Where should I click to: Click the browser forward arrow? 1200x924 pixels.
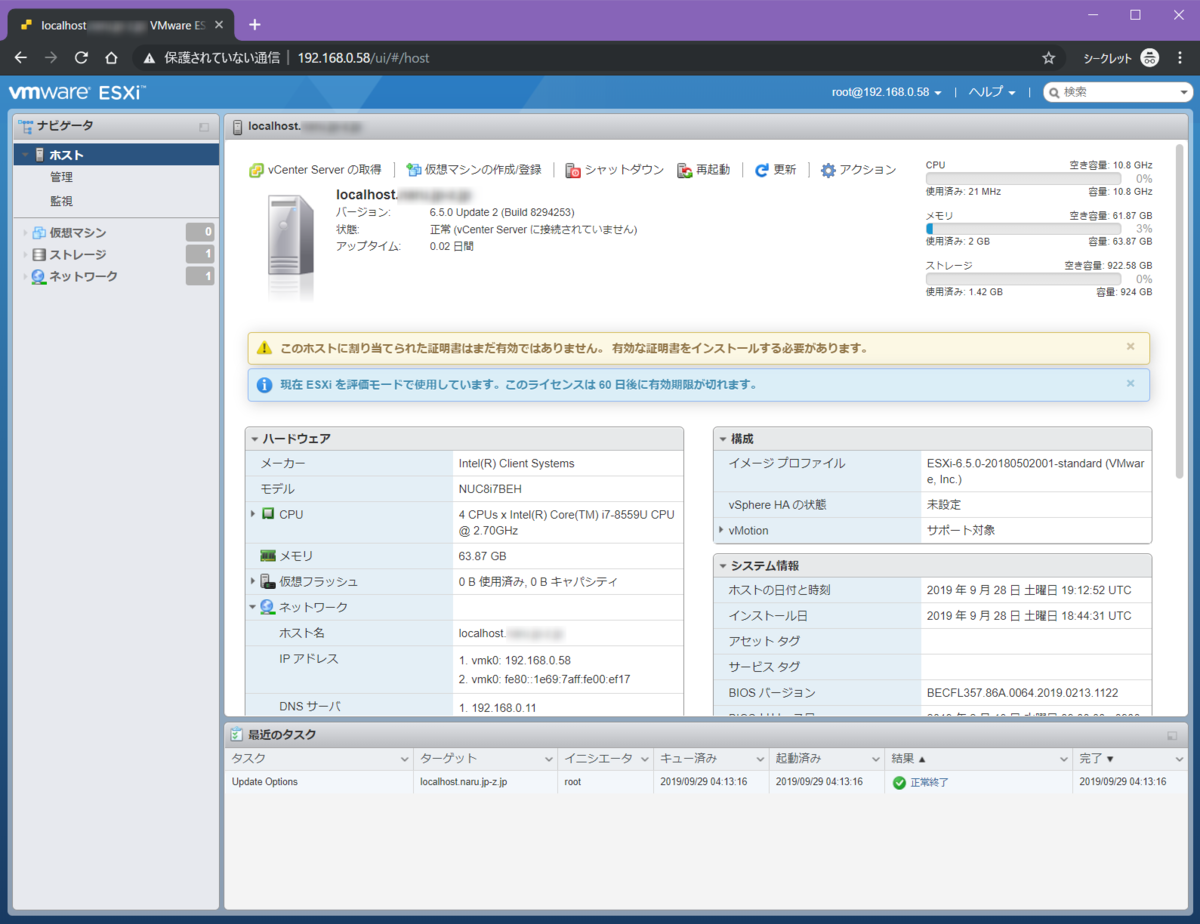51,58
